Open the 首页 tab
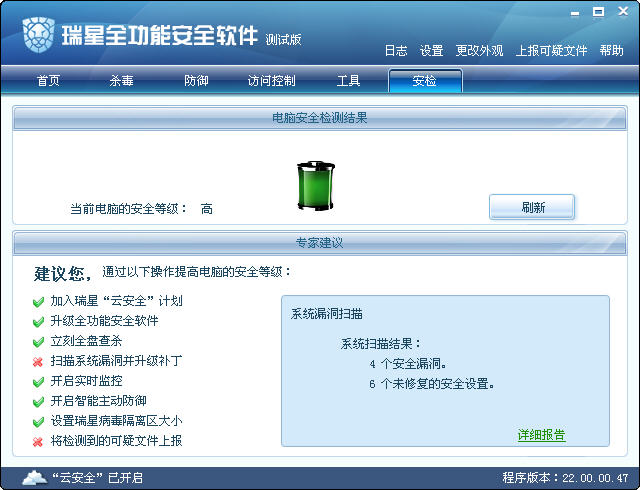 [x=48, y=80]
